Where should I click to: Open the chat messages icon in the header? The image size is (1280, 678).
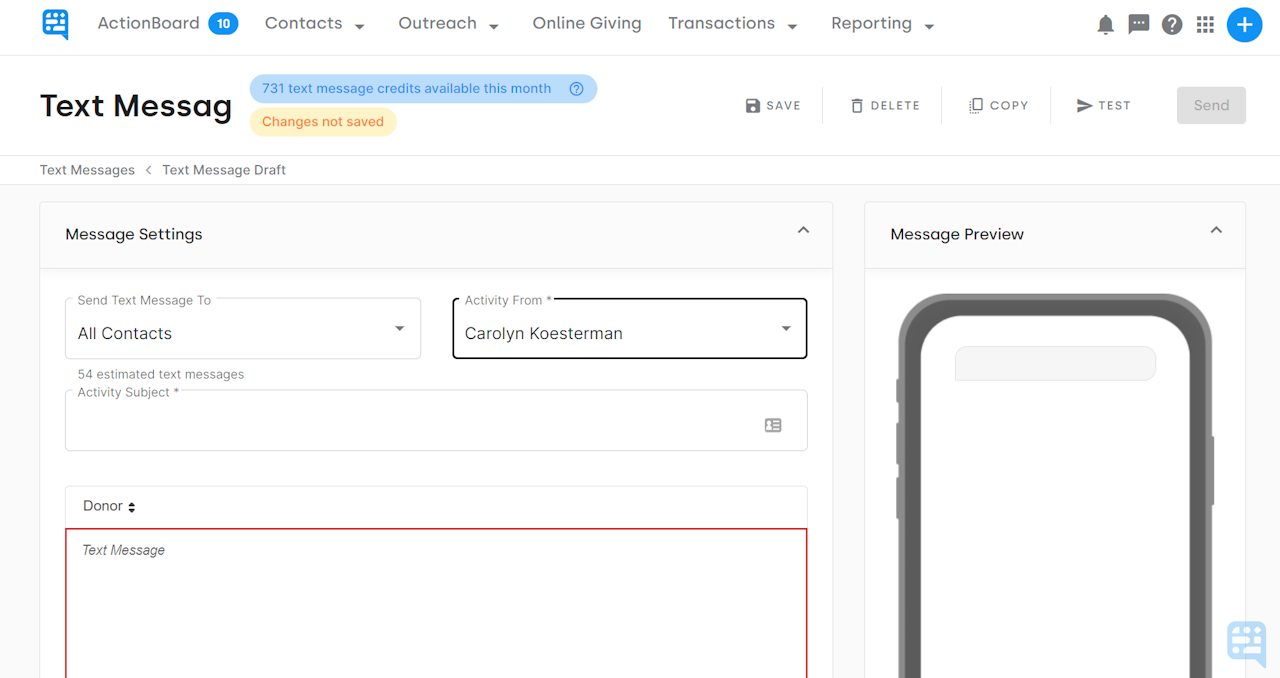(1138, 24)
